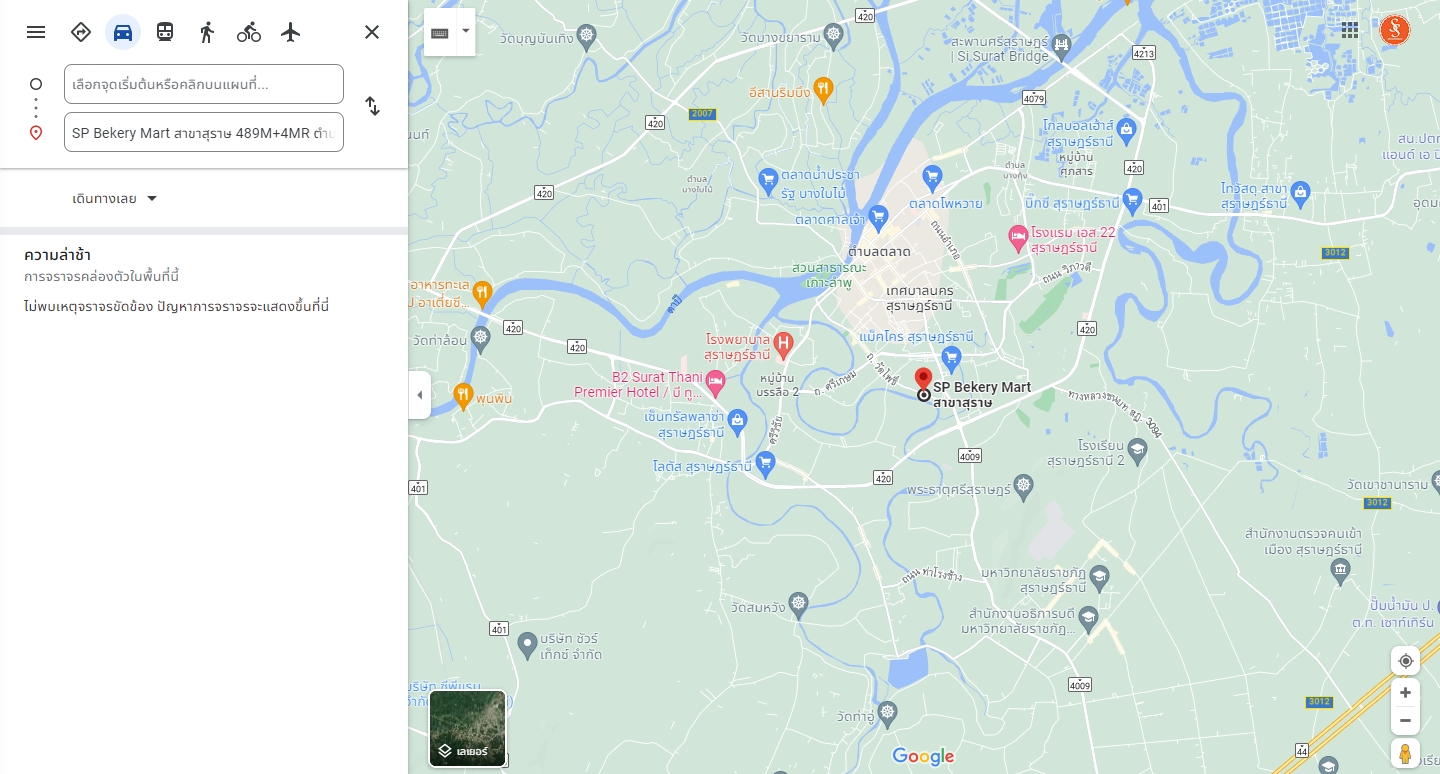Select the โรงพยาบาลสุราษฎร์ธานี hospital marker
1440x774 pixels.
[783, 345]
